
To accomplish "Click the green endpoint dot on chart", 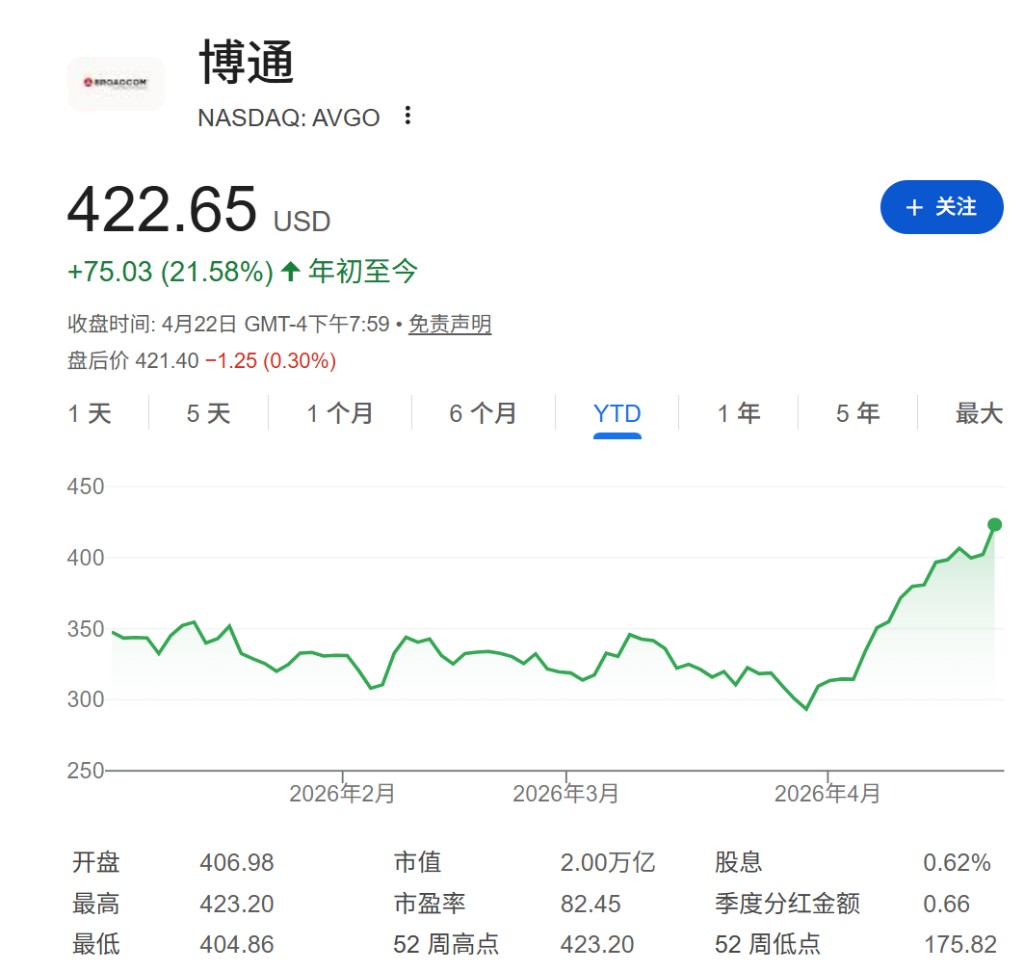I will click(994, 525).
